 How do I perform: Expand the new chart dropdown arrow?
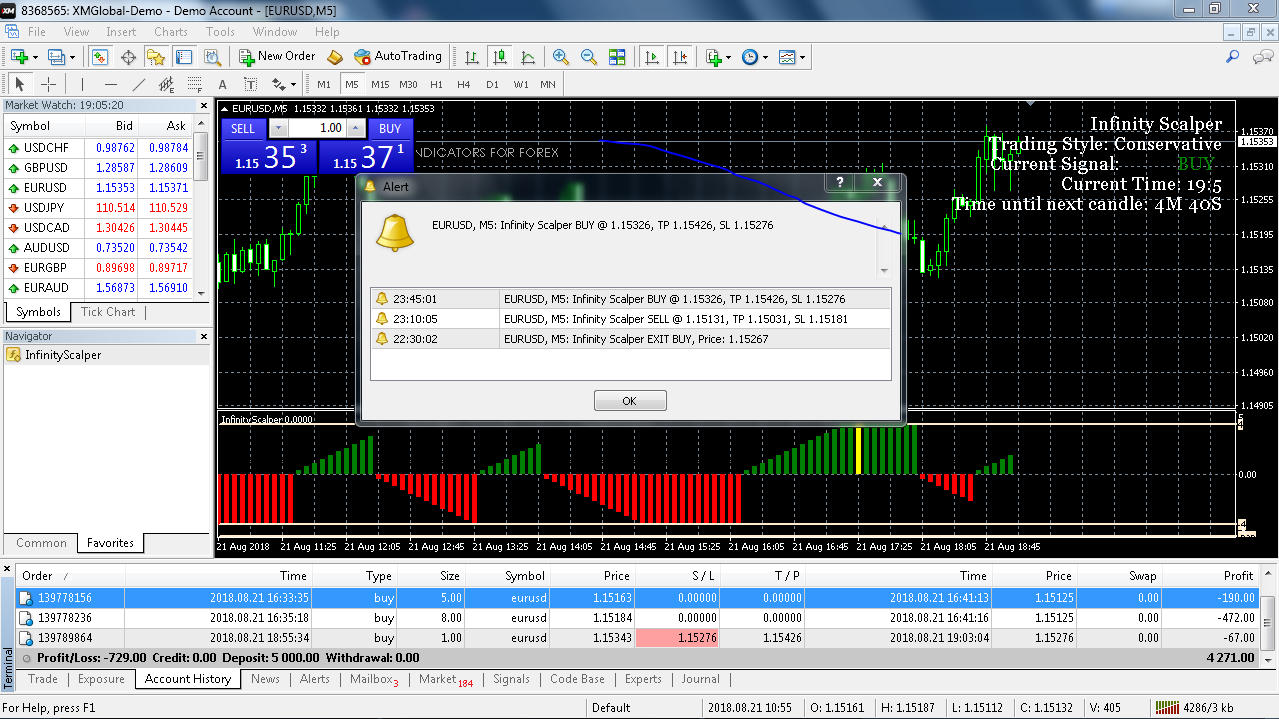(36, 57)
